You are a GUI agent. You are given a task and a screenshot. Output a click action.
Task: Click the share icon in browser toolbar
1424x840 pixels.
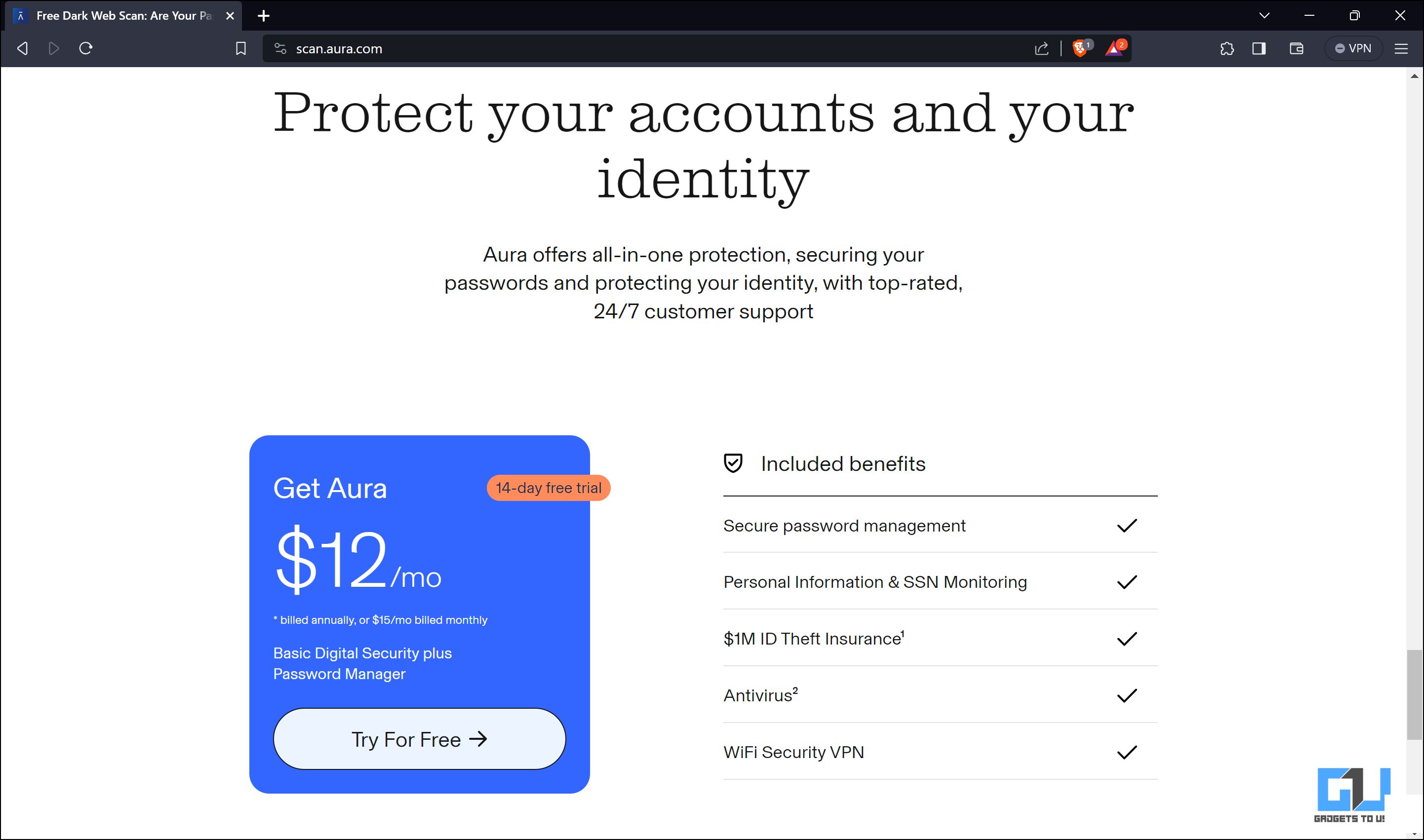pyautogui.click(x=1041, y=47)
